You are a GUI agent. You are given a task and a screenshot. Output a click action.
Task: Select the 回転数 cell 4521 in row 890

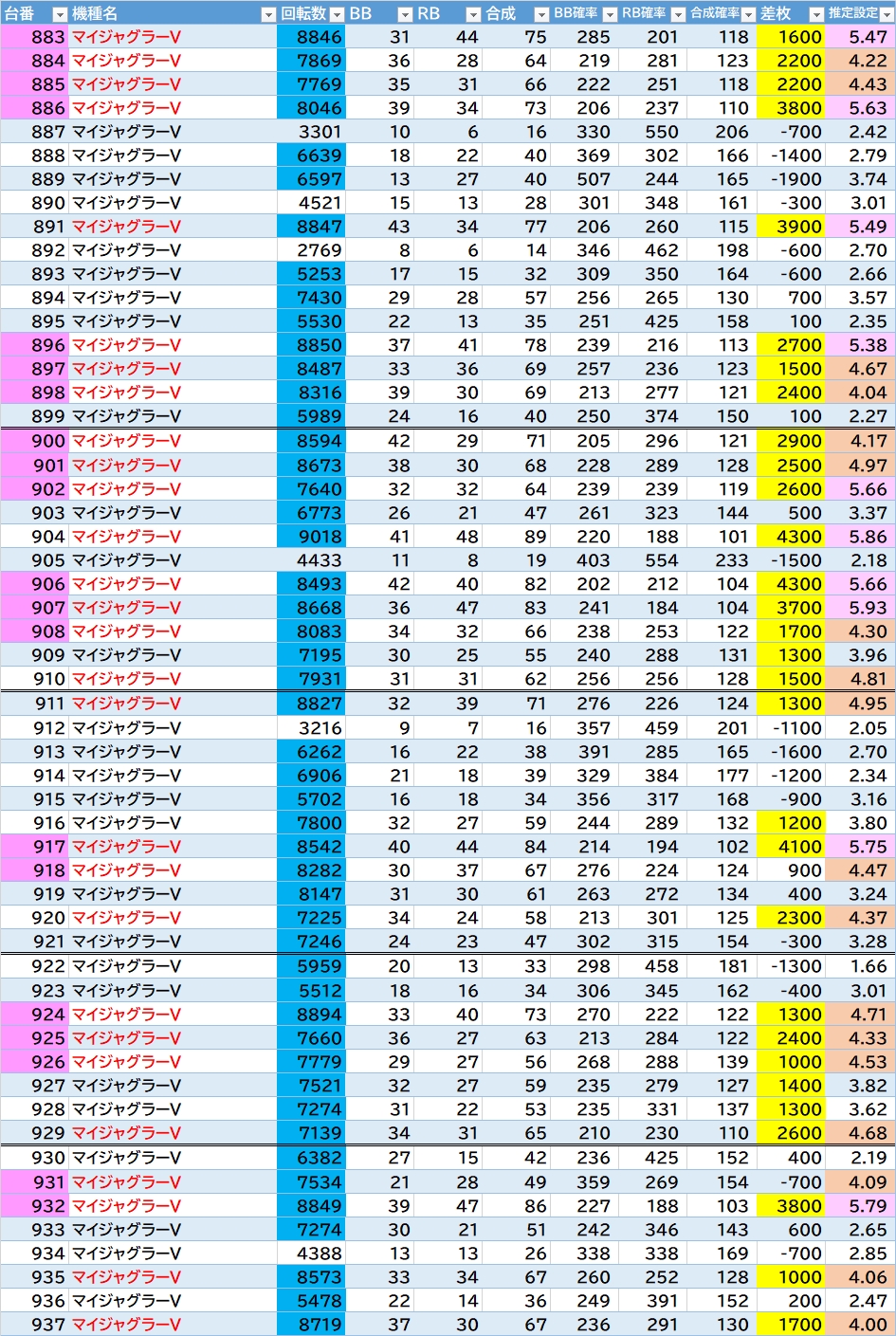(311, 203)
